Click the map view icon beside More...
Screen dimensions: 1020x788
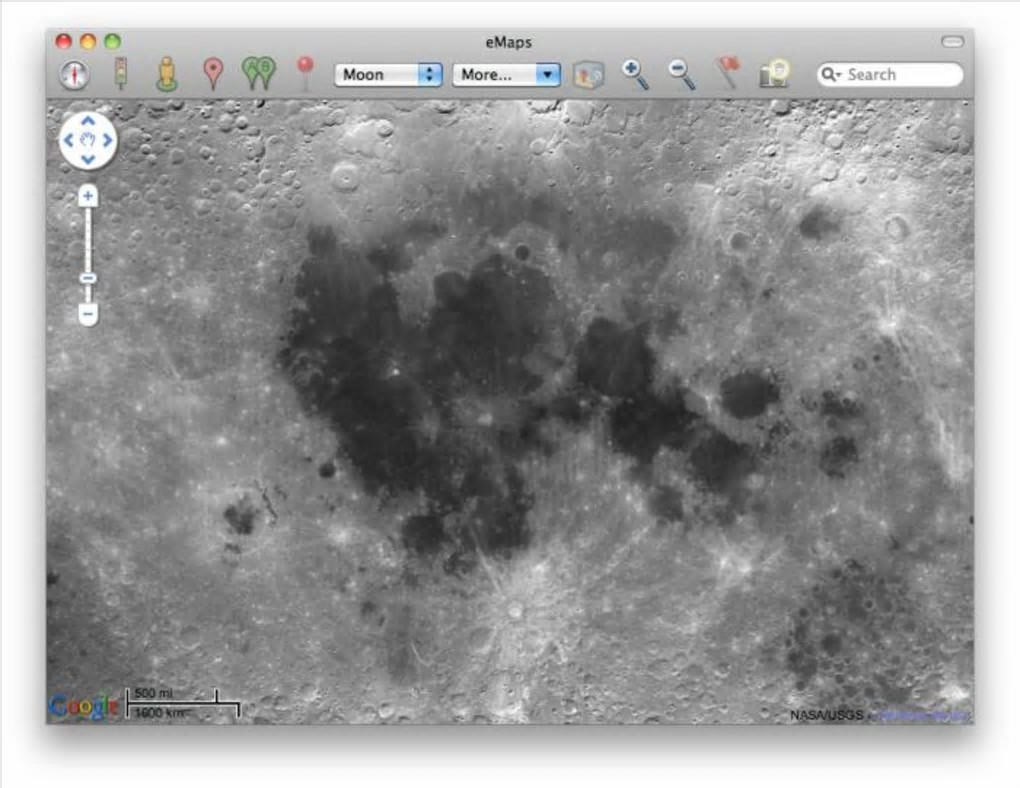tap(589, 75)
